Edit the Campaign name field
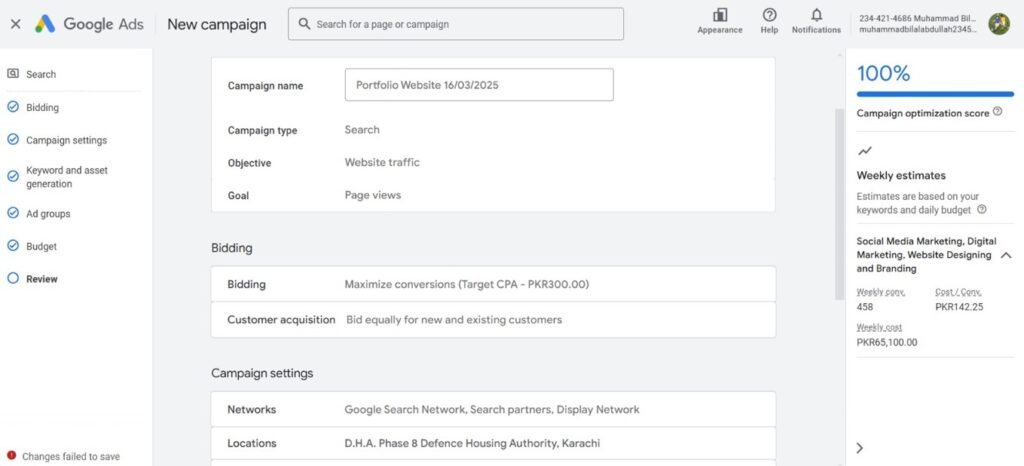The height and width of the screenshot is (466, 1024). coord(479,85)
